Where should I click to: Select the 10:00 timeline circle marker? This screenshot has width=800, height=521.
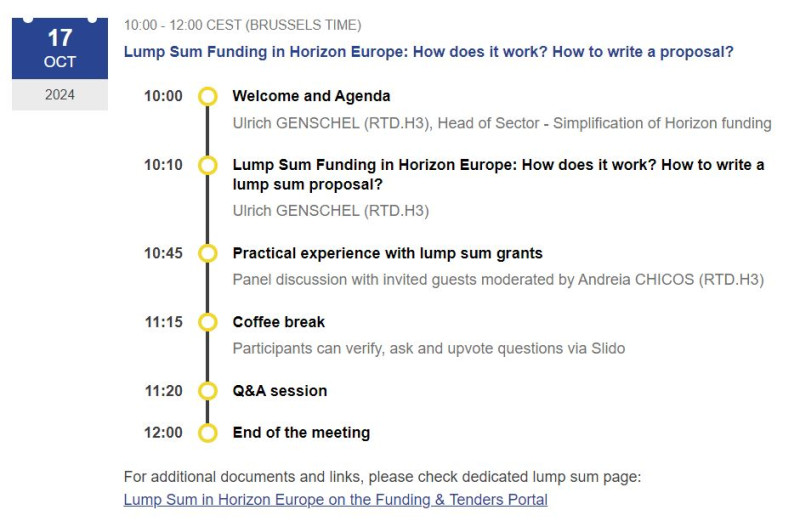point(208,96)
